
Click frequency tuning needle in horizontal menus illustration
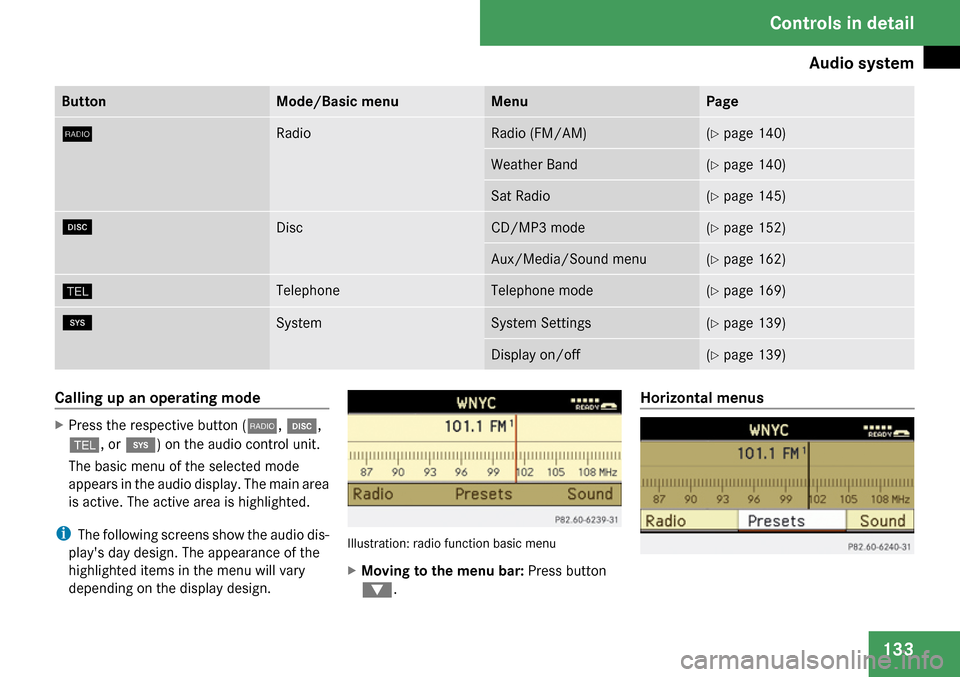pos(809,476)
